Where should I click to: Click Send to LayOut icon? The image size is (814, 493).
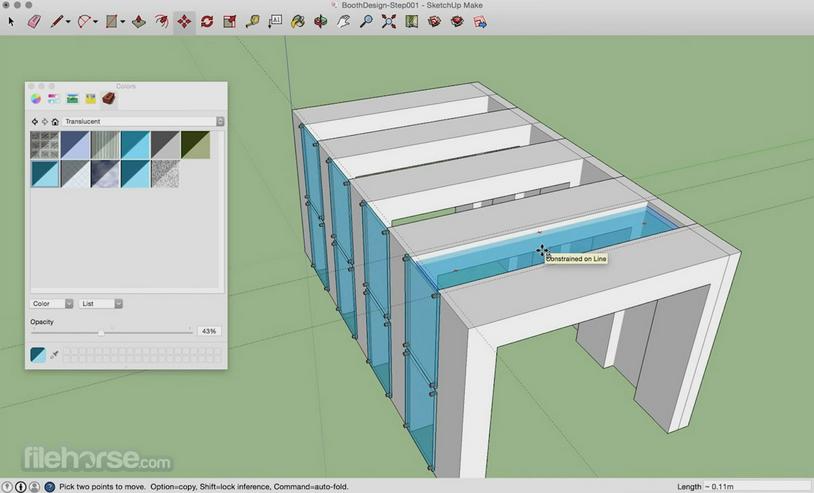click(480, 22)
